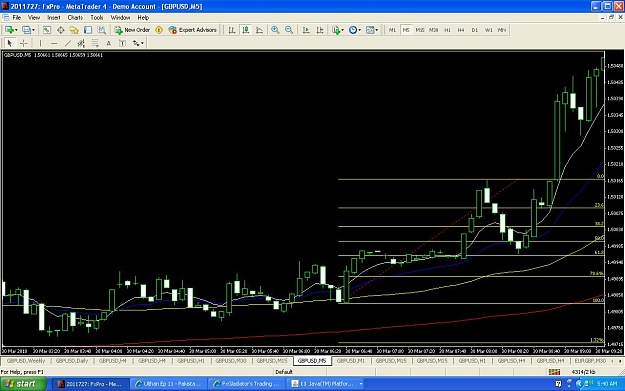Toggle chart auto scroll
This screenshot has height=391, width=625.
[306, 30]
